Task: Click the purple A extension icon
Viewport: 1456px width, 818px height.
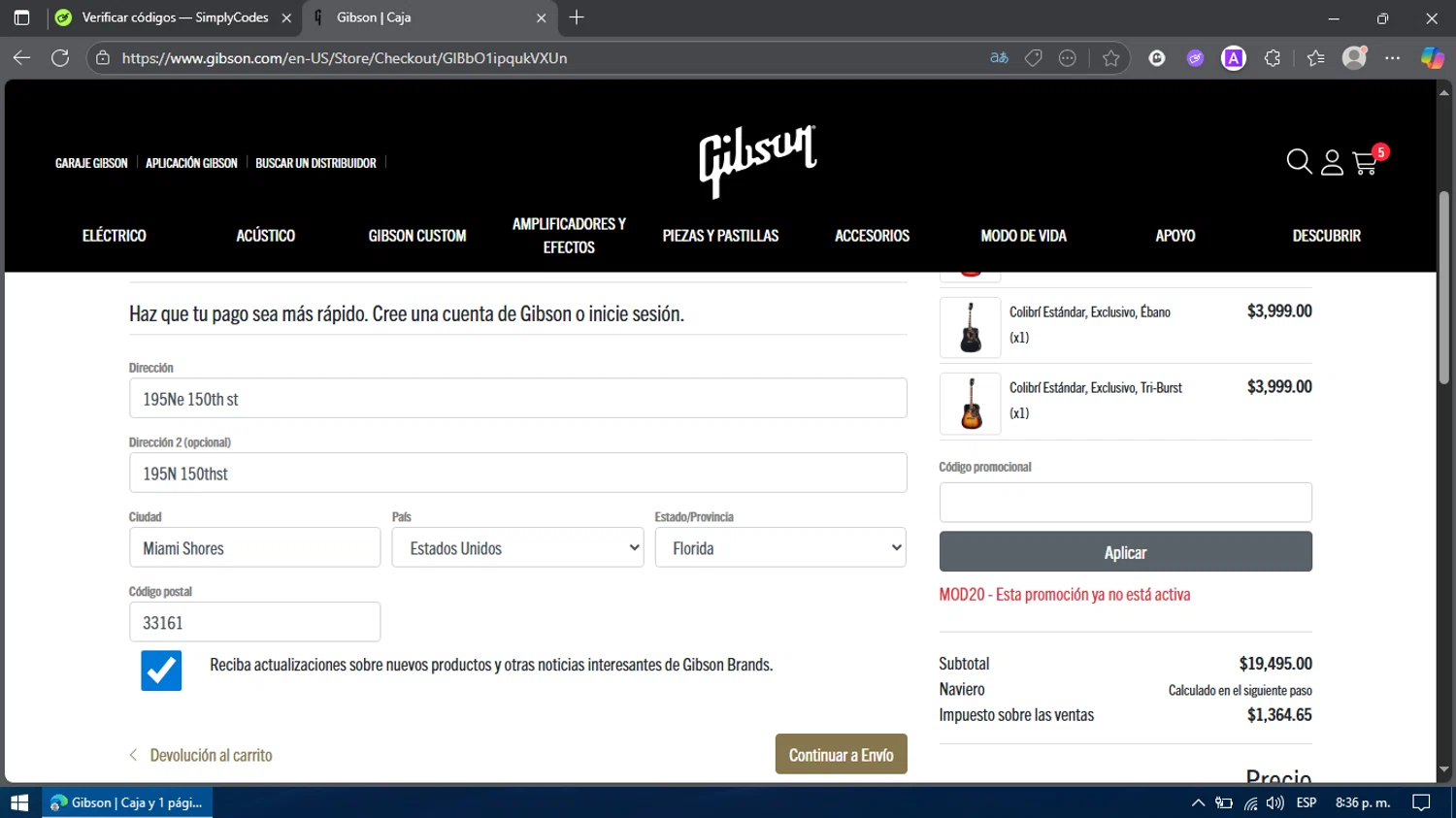Action: [x=1234, y=58]
